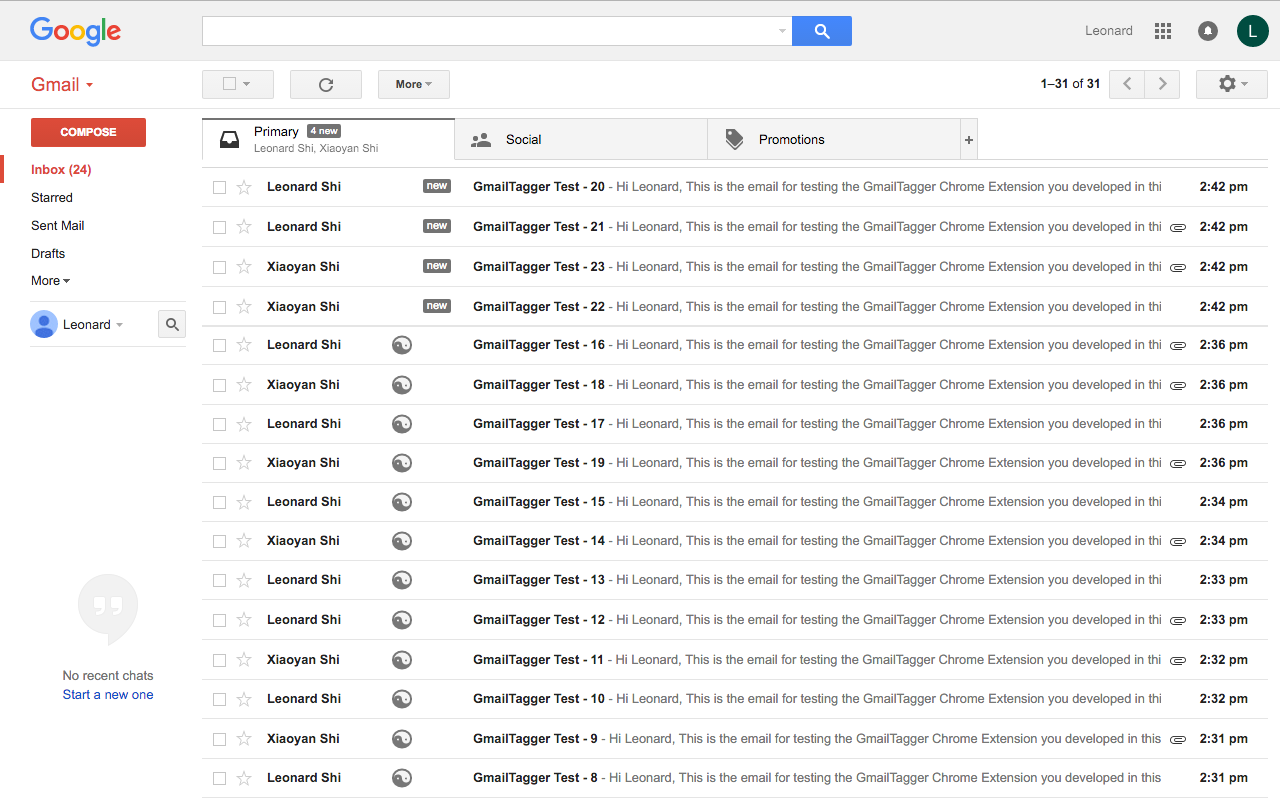The image size is (1280, 800).
Task: Click the tagger icon on Test - 19 row
Action: pos(402,463)
